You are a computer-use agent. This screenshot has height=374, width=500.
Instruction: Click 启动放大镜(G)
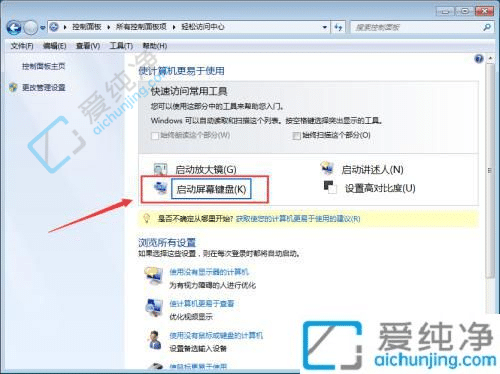tap(206, 170)
